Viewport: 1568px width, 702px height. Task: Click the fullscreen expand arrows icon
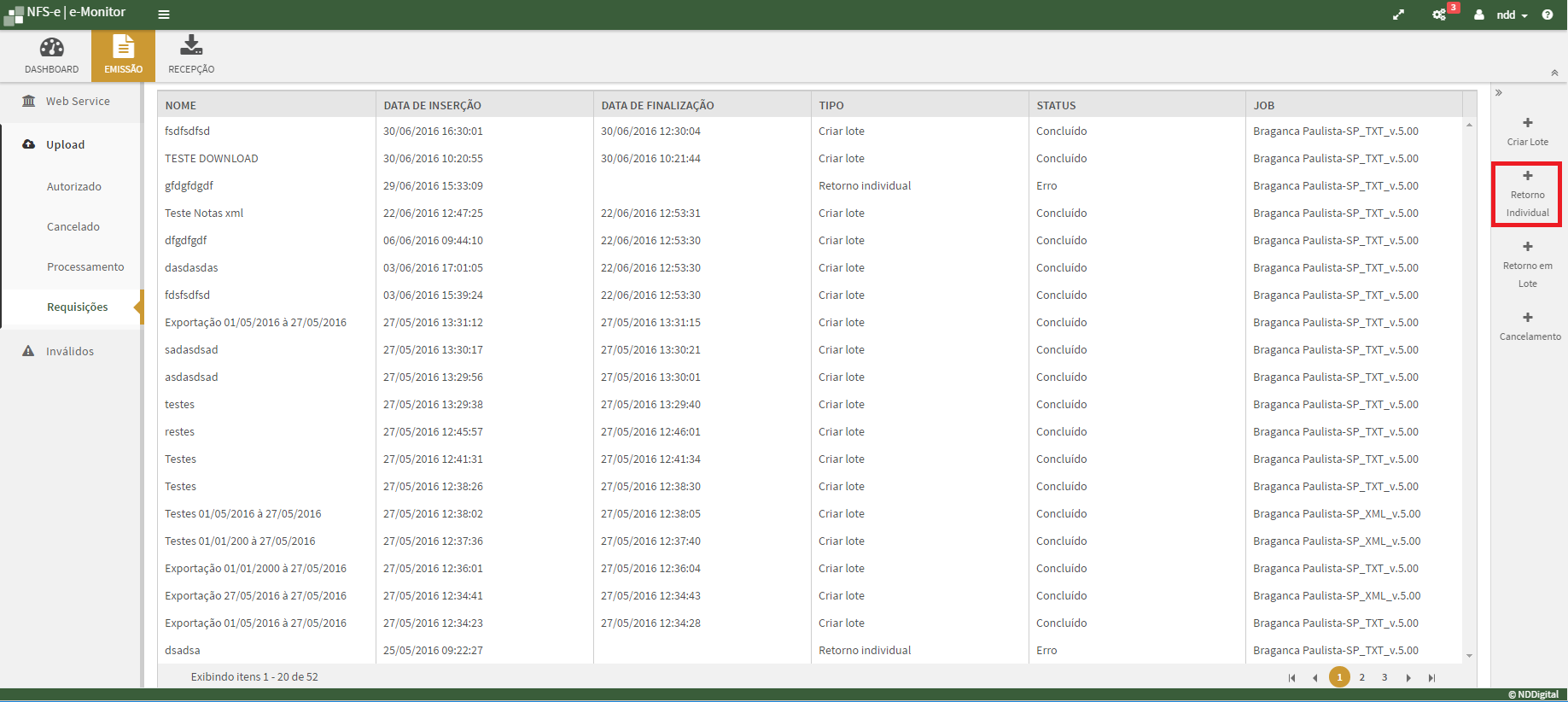[x=1398, y=15]
